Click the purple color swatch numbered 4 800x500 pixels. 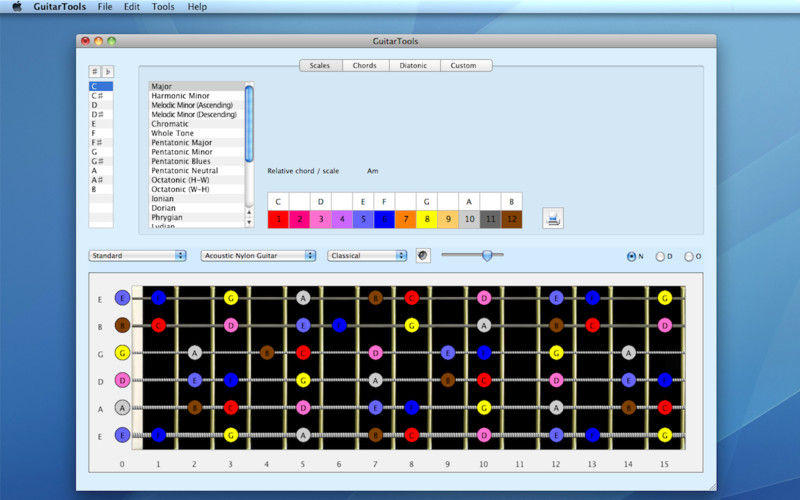(342, 219)
